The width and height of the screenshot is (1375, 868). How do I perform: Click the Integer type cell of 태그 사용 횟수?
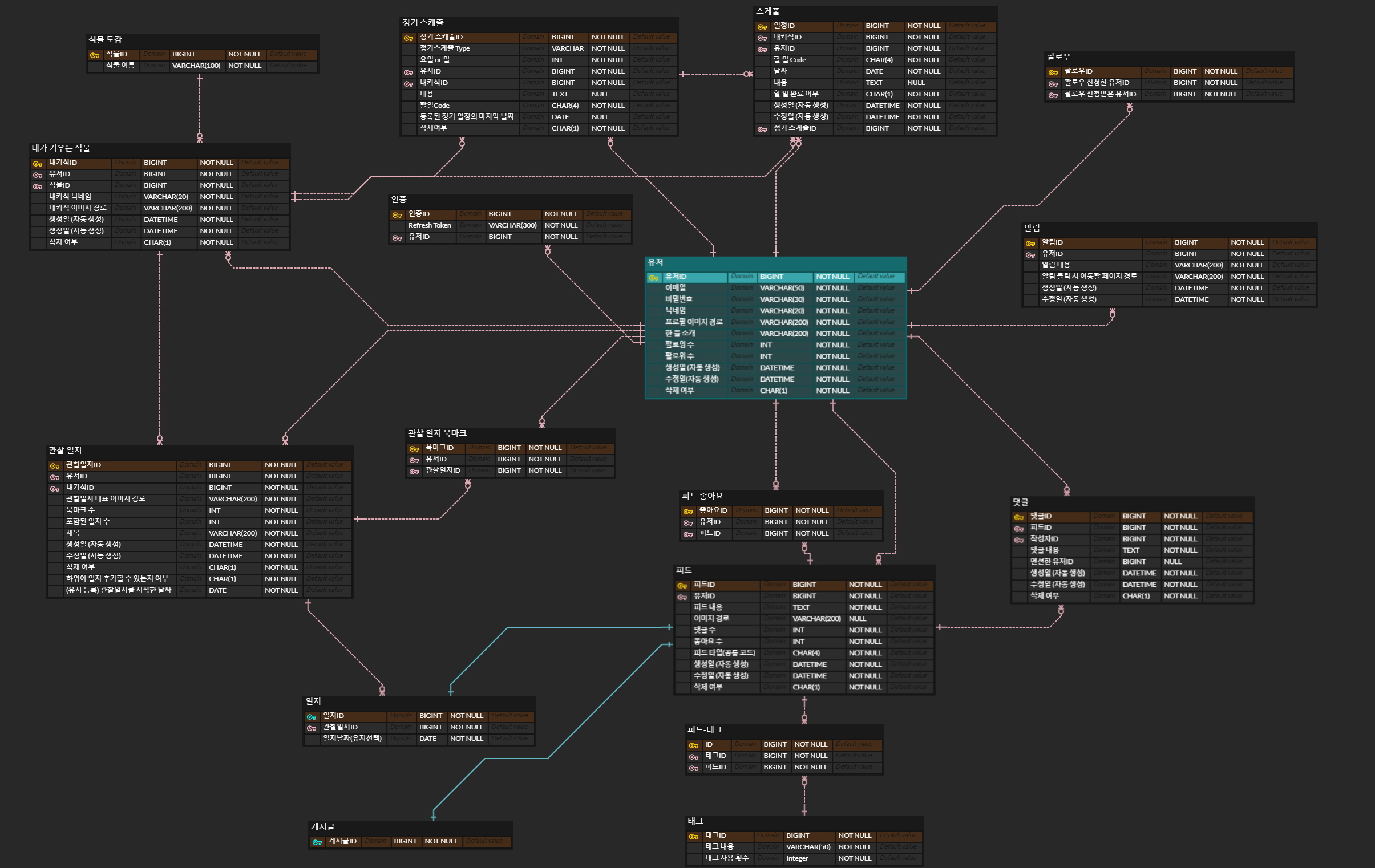(x=796, y=858)
